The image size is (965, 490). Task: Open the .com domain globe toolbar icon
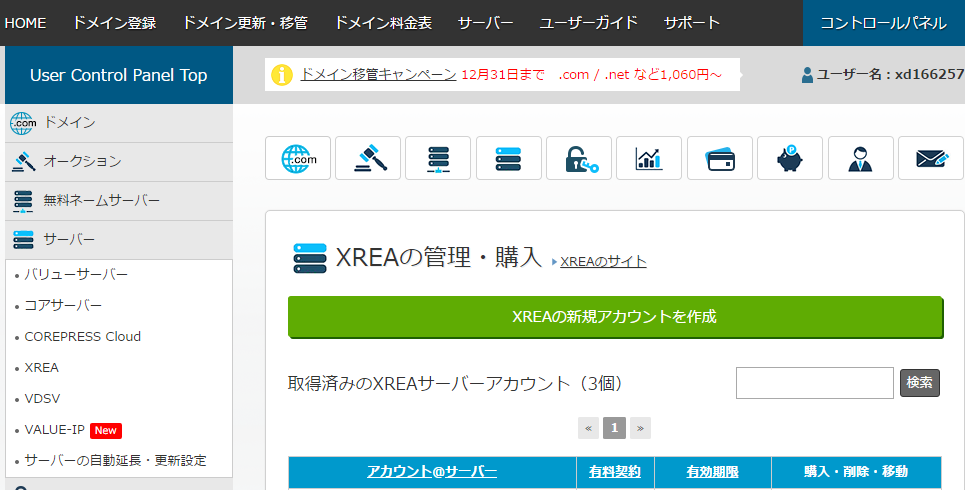298,158
